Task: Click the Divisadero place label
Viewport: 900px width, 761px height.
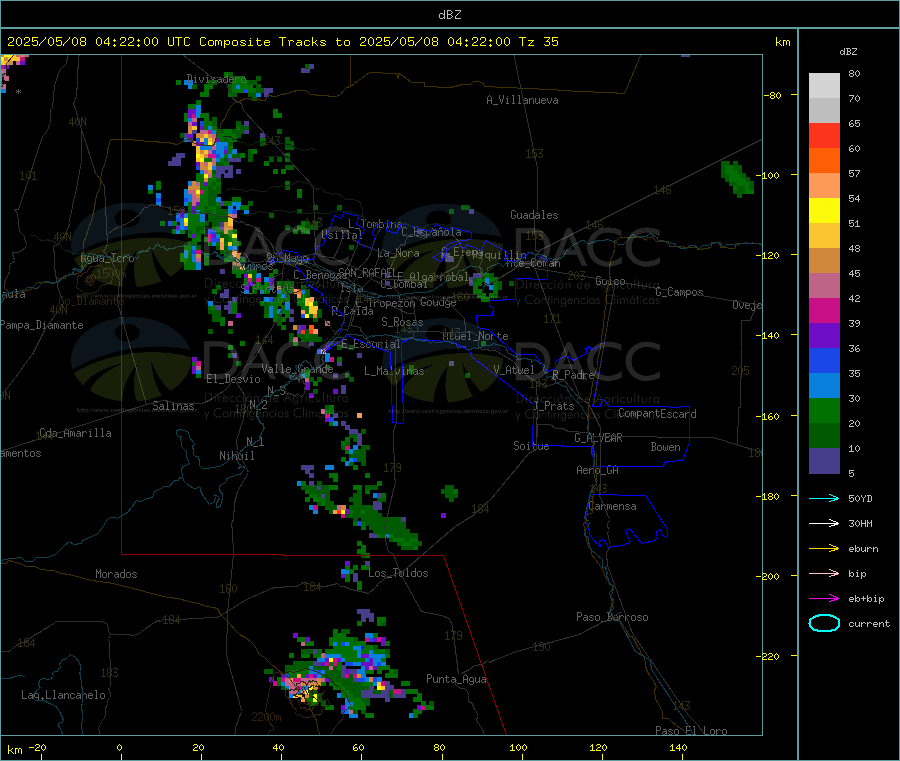Action: coord(216,79)
